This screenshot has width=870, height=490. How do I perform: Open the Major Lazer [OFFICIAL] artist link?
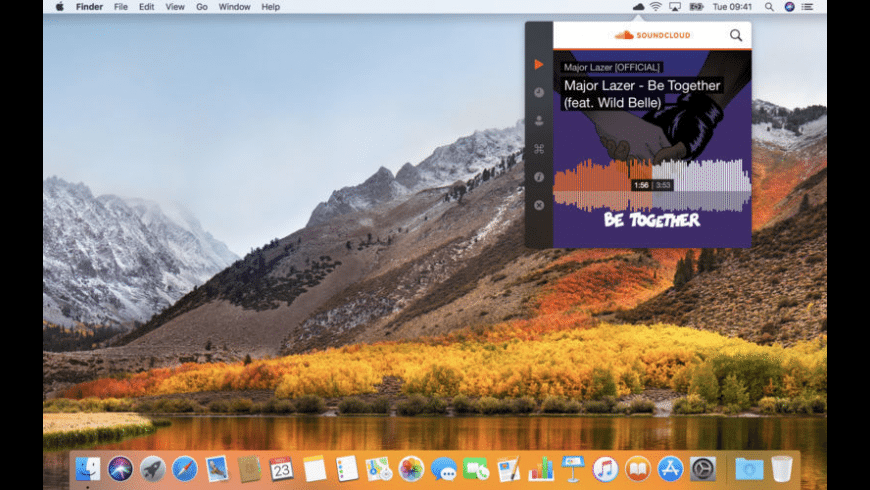(611, 67)
